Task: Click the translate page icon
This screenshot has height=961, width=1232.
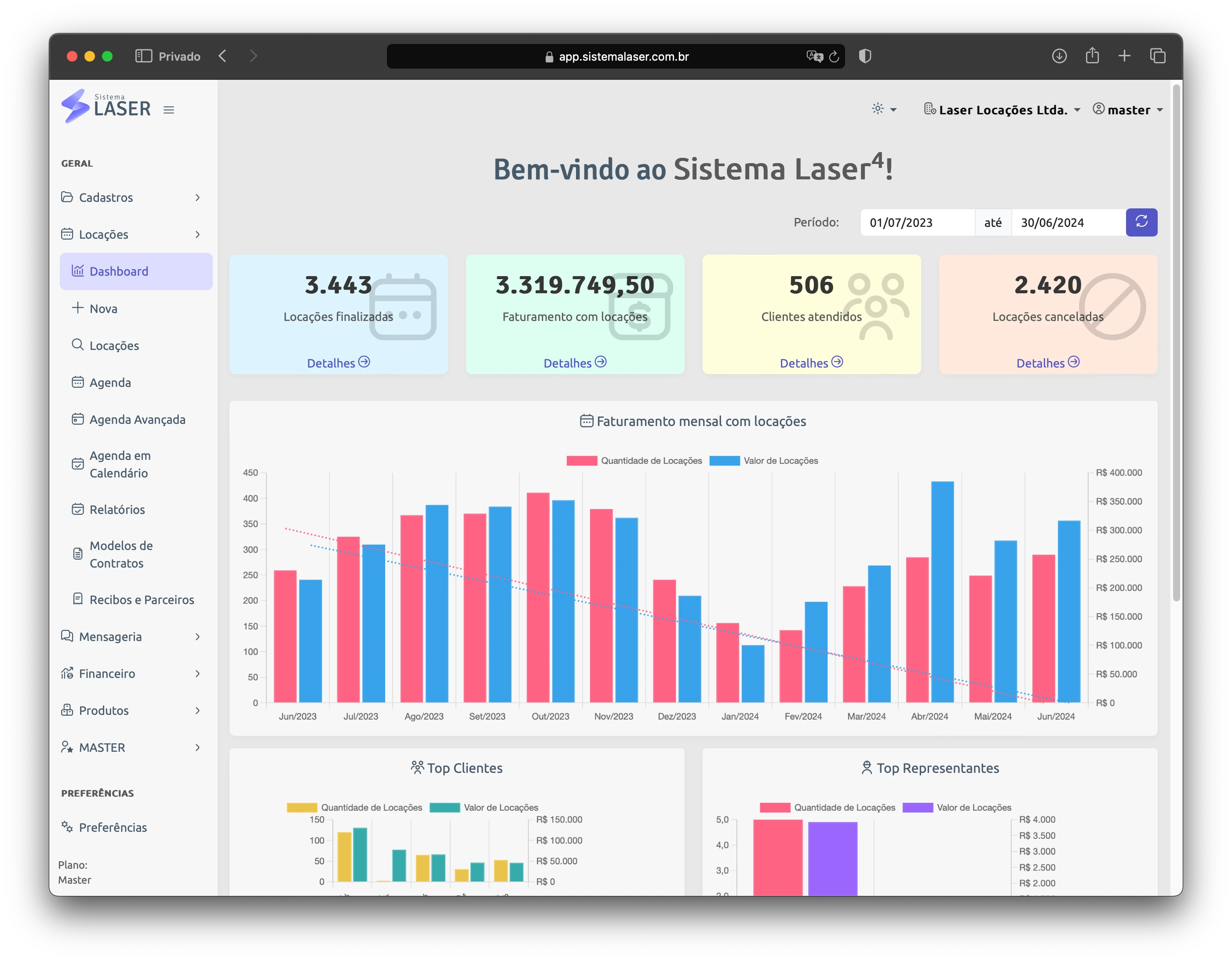Action: 814,56
